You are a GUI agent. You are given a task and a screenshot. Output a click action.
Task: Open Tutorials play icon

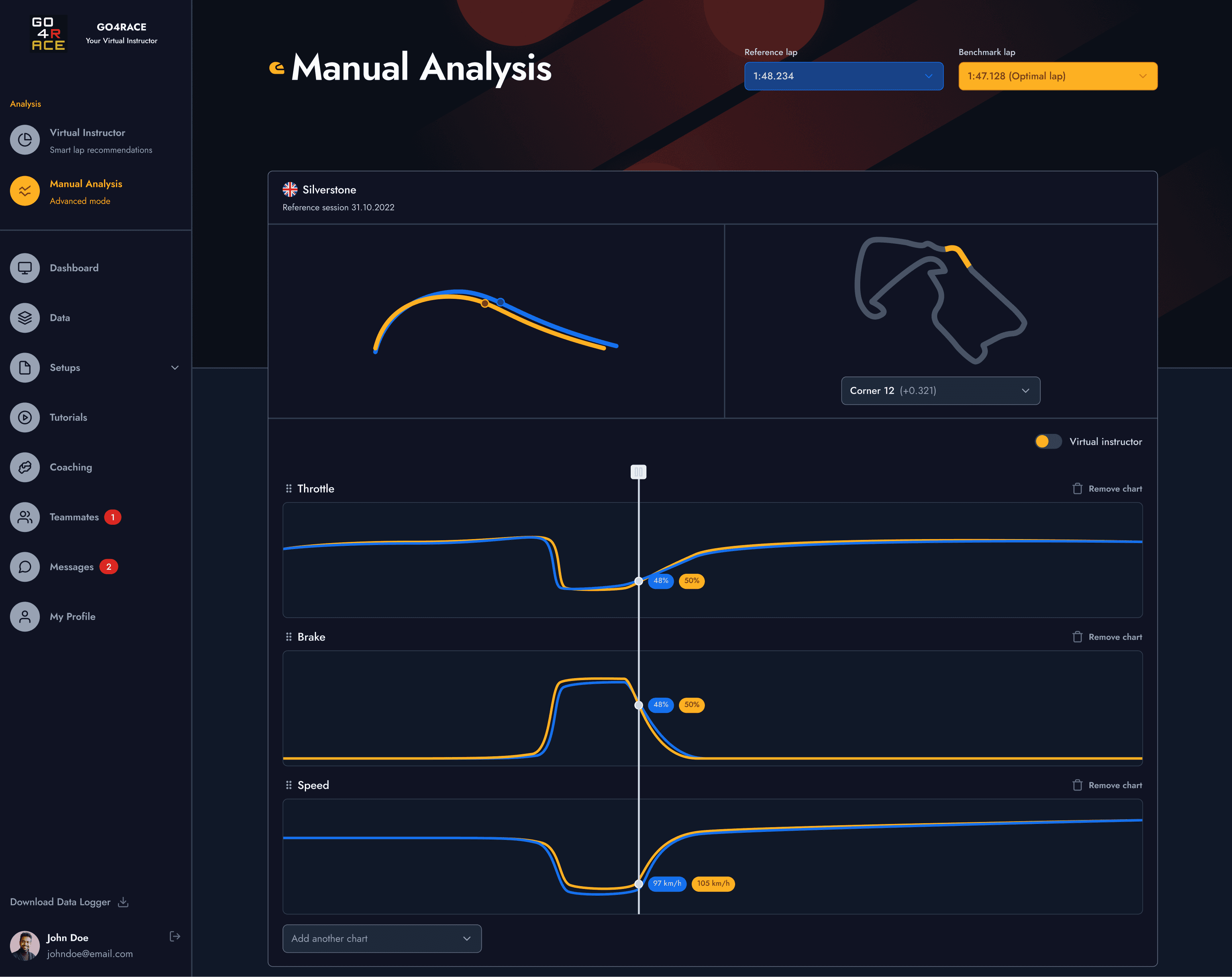(25, 417)
